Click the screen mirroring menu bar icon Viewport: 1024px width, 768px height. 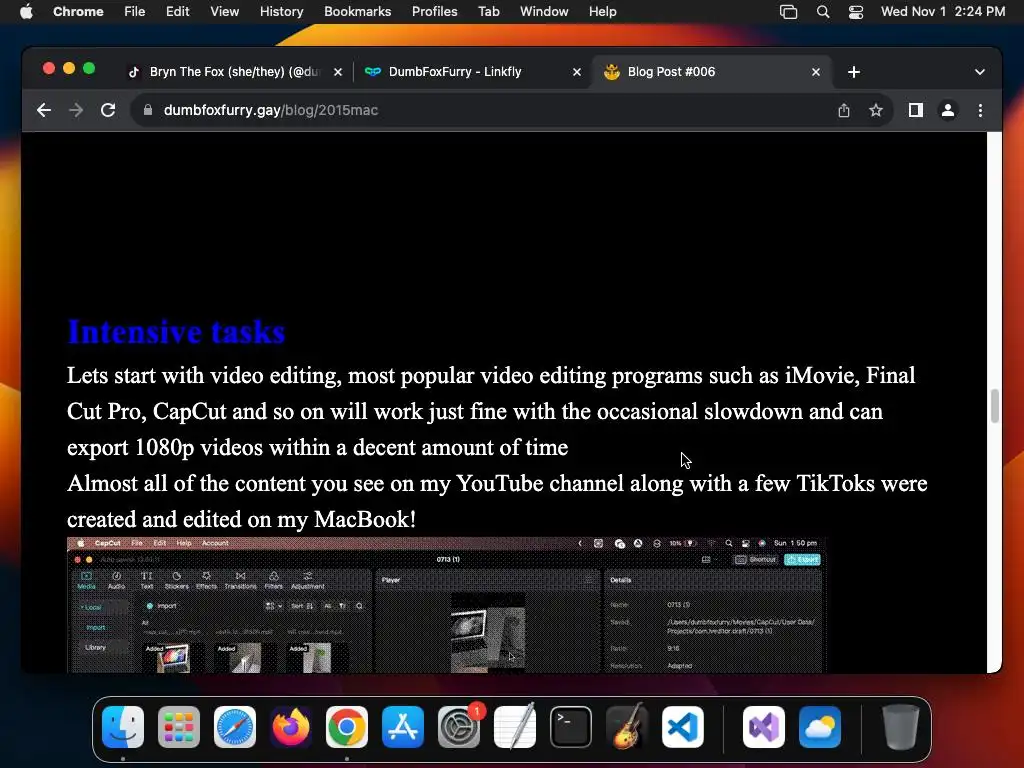coord(788,12)
